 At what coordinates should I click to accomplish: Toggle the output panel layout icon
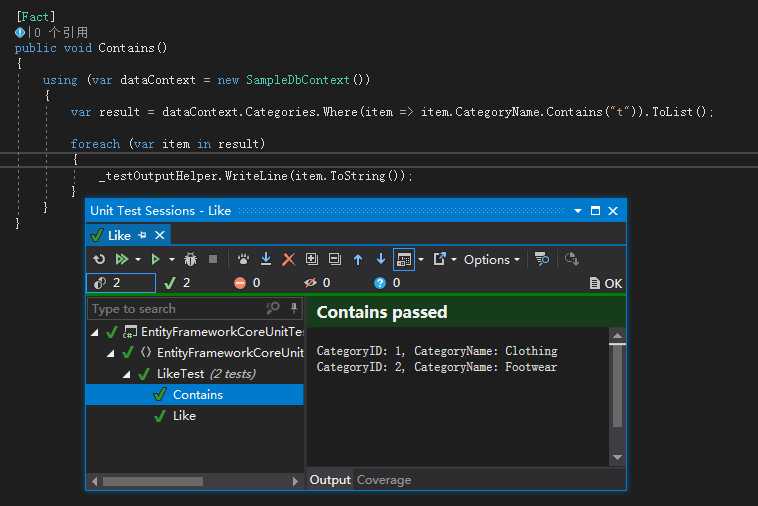(404, 260)
